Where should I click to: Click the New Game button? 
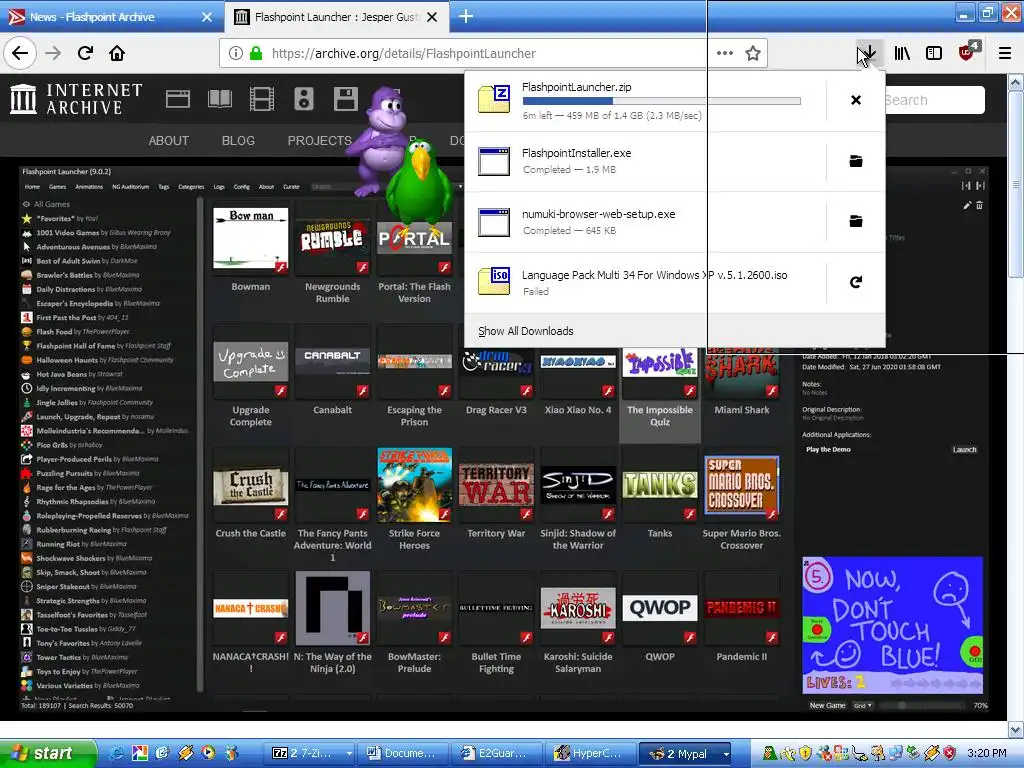827,705
